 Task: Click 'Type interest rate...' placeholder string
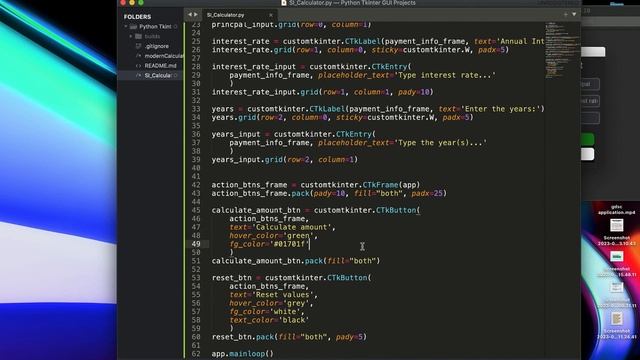coord(445,75)
